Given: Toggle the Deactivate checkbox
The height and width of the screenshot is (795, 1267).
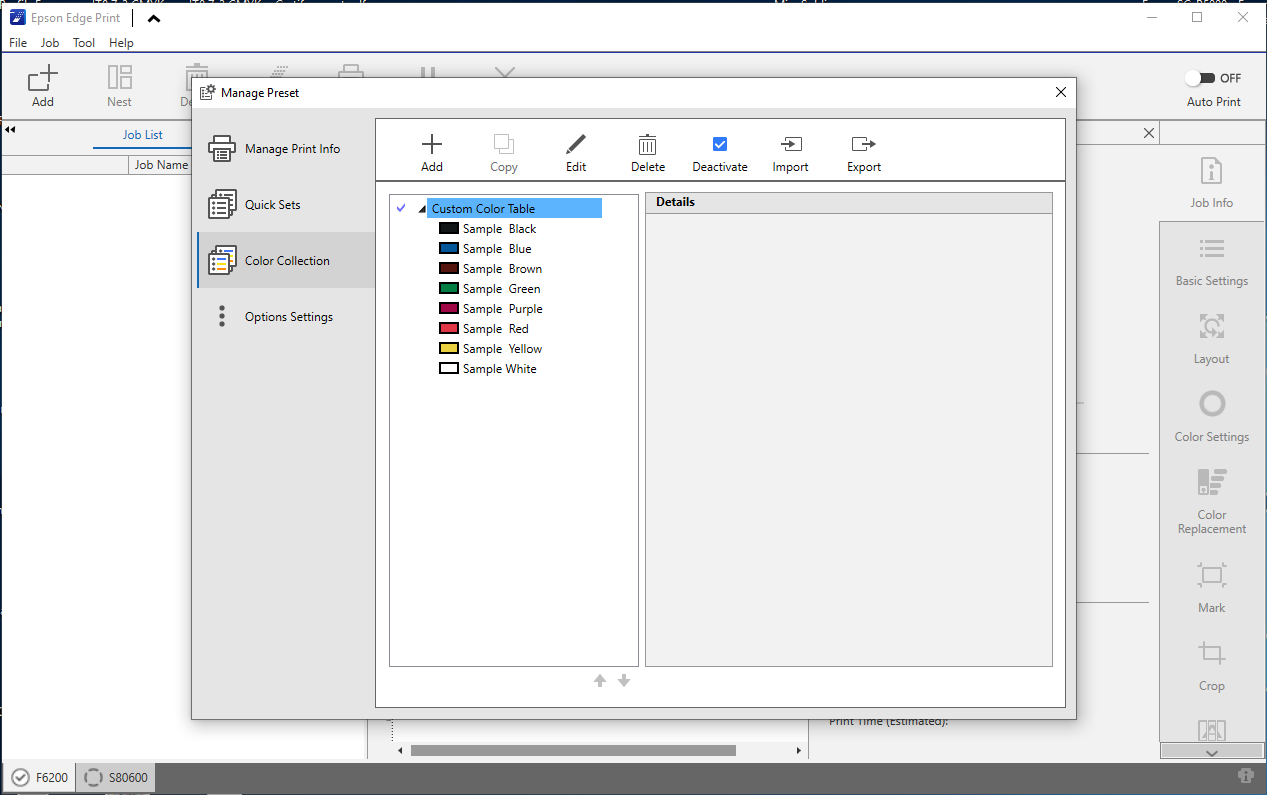Looking at the screenshot, I should 720,144.
